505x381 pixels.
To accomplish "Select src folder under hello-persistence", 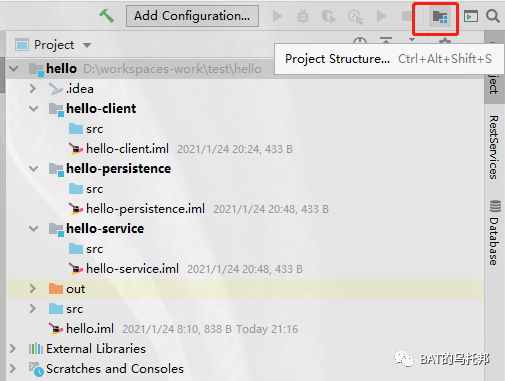I will [95, 189].
